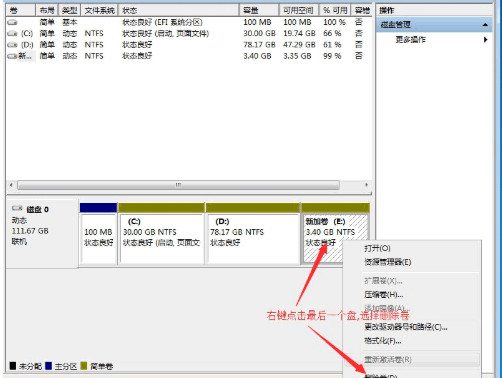Choose 格式化(F)... from the context menu
The height and width of the screenshot is (378, 502).
pyautogui.click(x=382, y=341)
